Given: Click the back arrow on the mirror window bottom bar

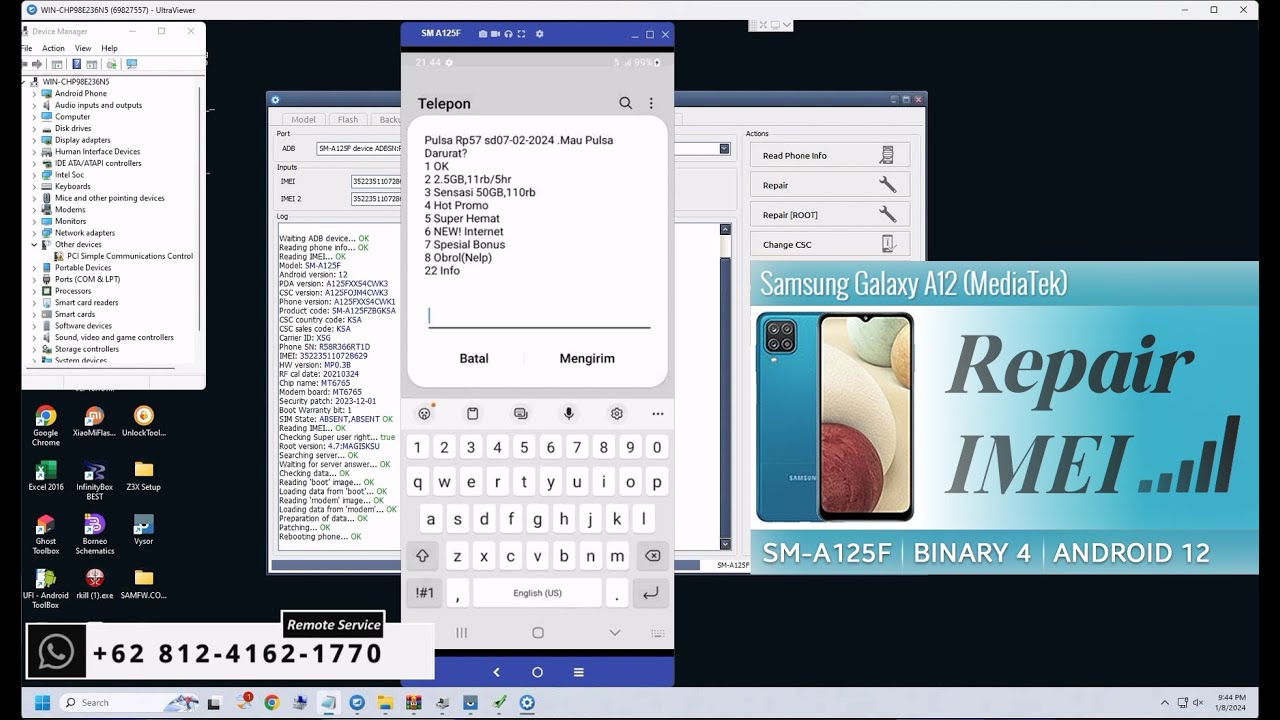Looking at the screenshot, I should pyautogui.click(x=496, y=672).
